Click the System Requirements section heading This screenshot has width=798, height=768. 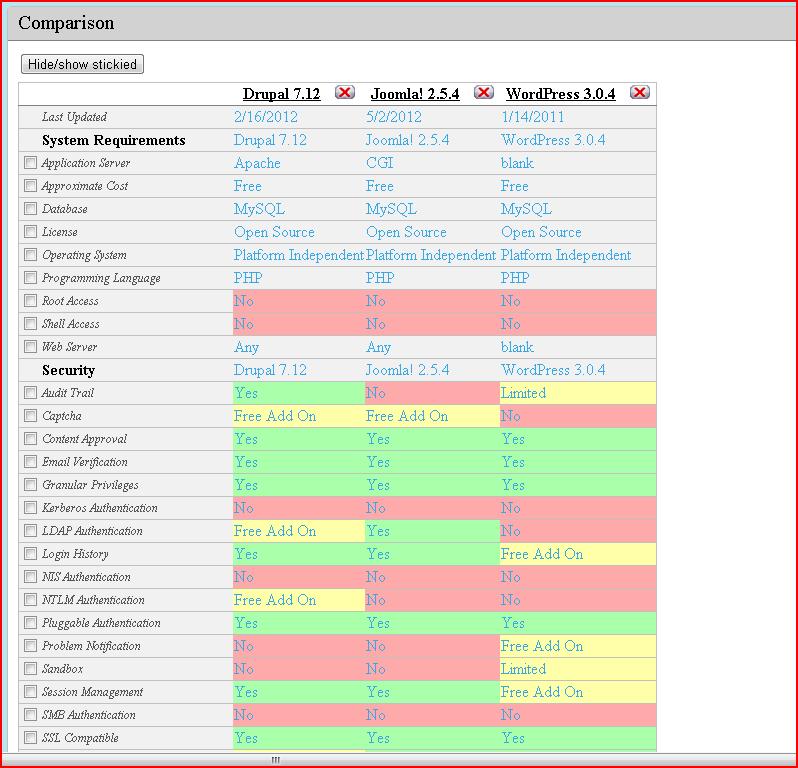(113, 140)
